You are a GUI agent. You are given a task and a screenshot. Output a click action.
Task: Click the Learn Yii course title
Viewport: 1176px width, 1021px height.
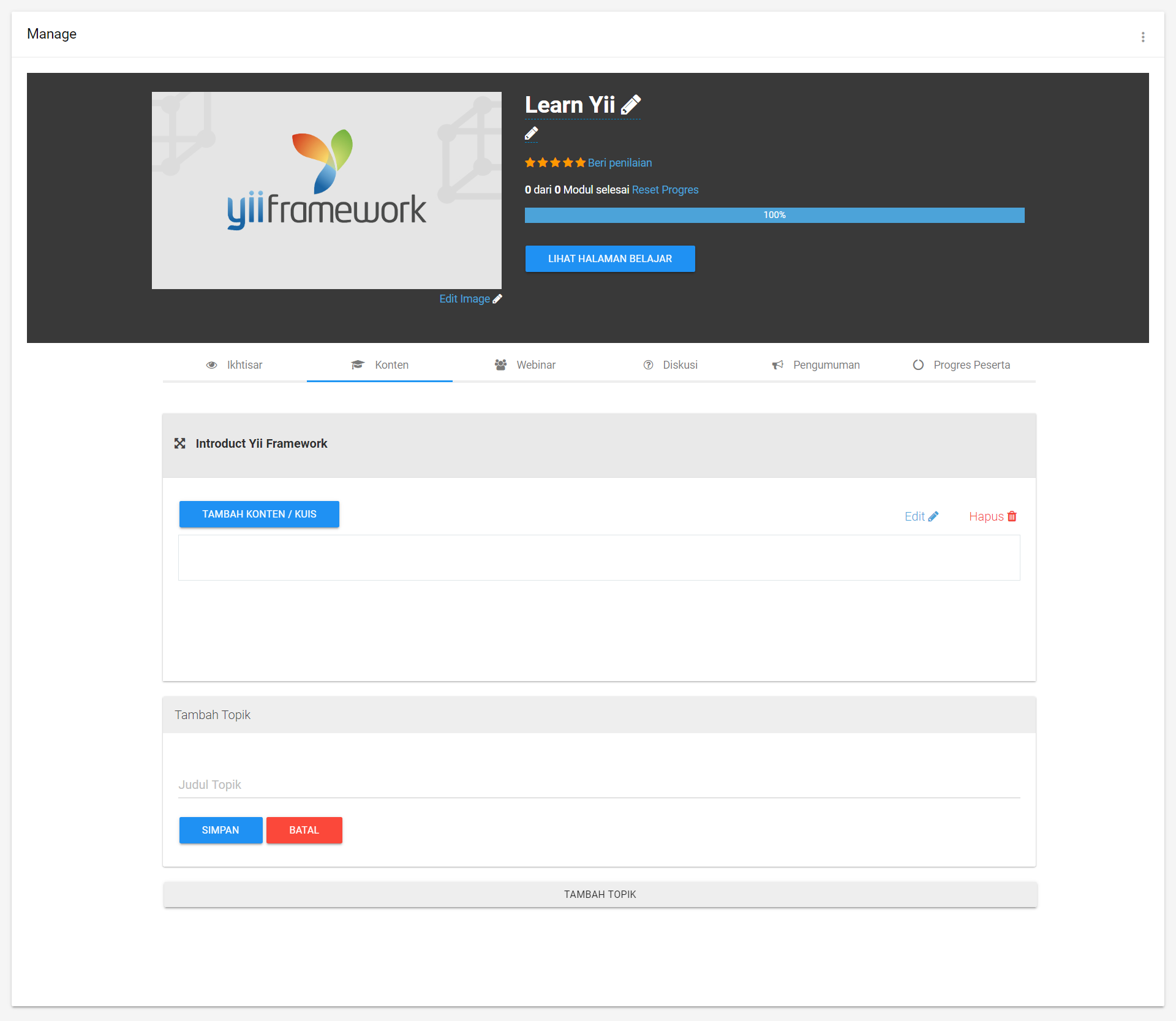coord(570,105)
